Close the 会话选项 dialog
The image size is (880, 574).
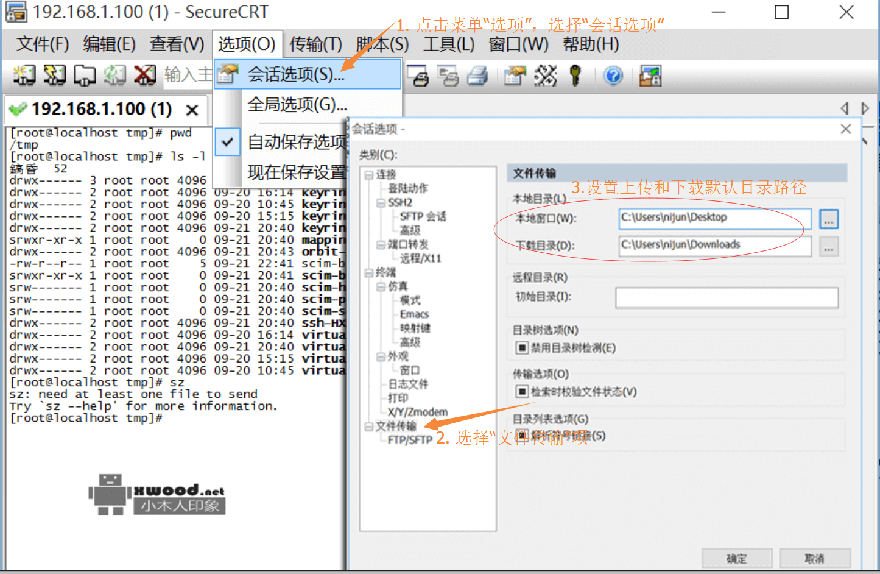tap(846, 129)
